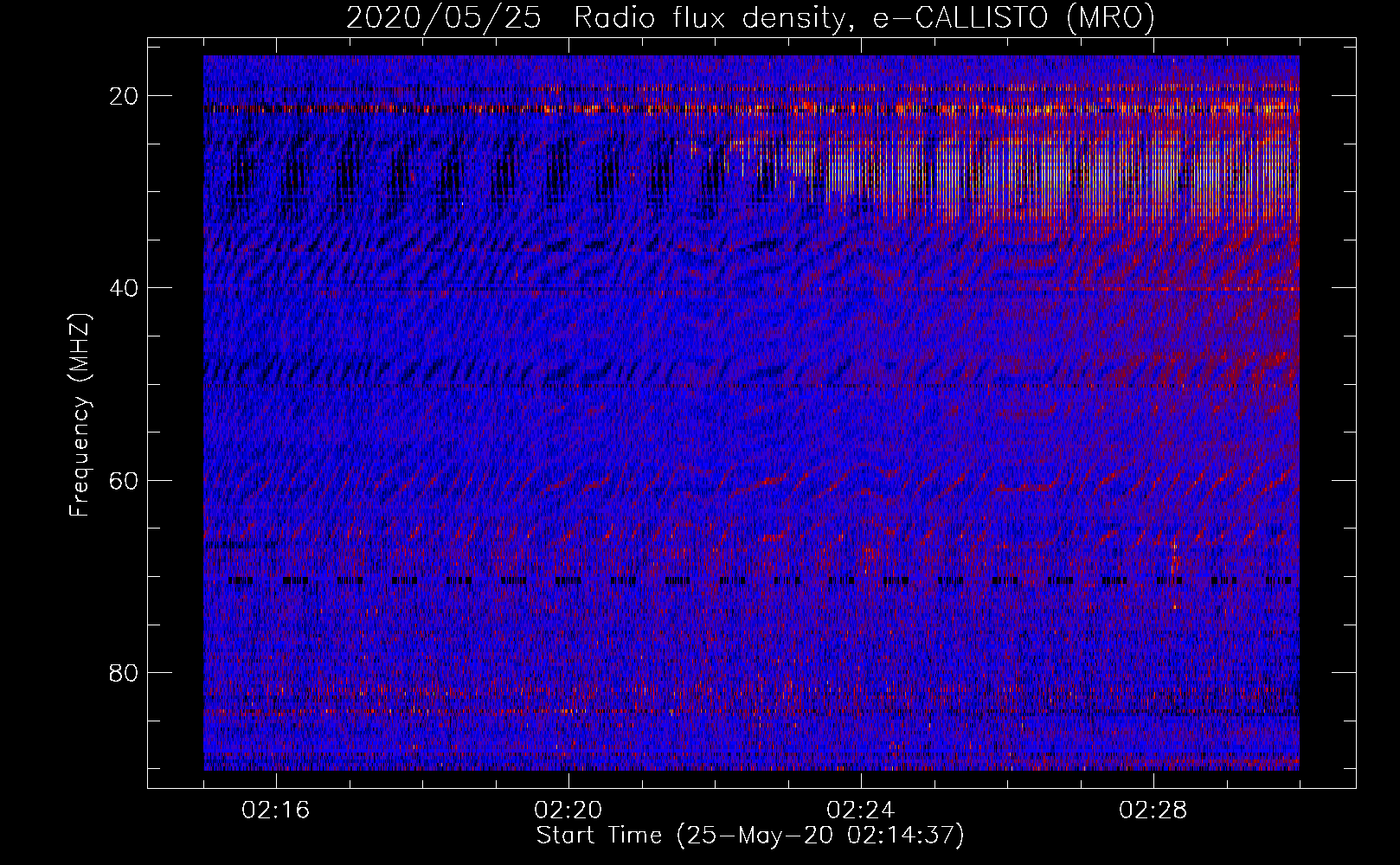Click the time tick label '02:28'
The height and width of the screenshot is (865, 1400).
point(1153,811)
